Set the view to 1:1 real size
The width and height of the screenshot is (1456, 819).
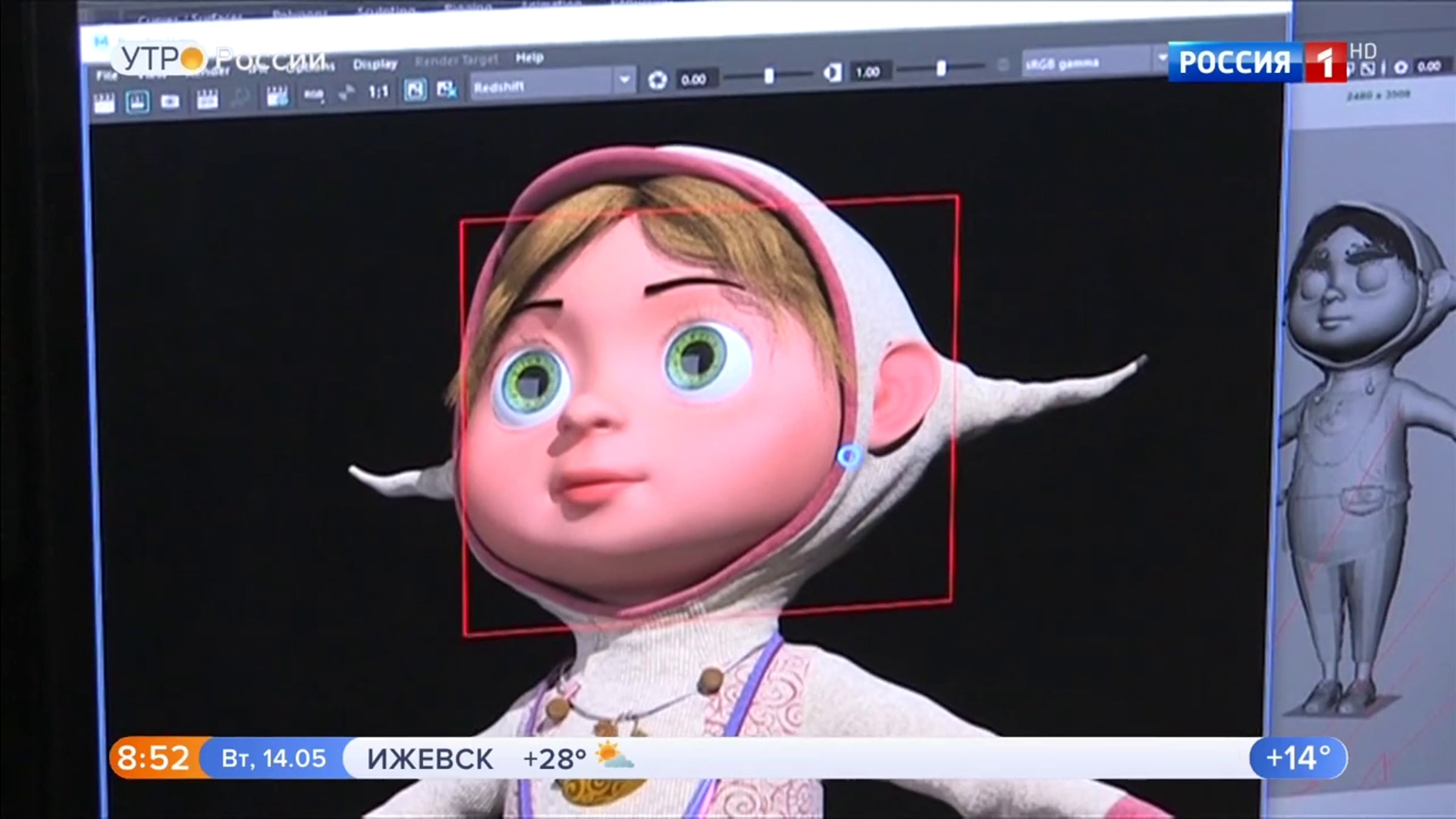[x=379, y=92]
